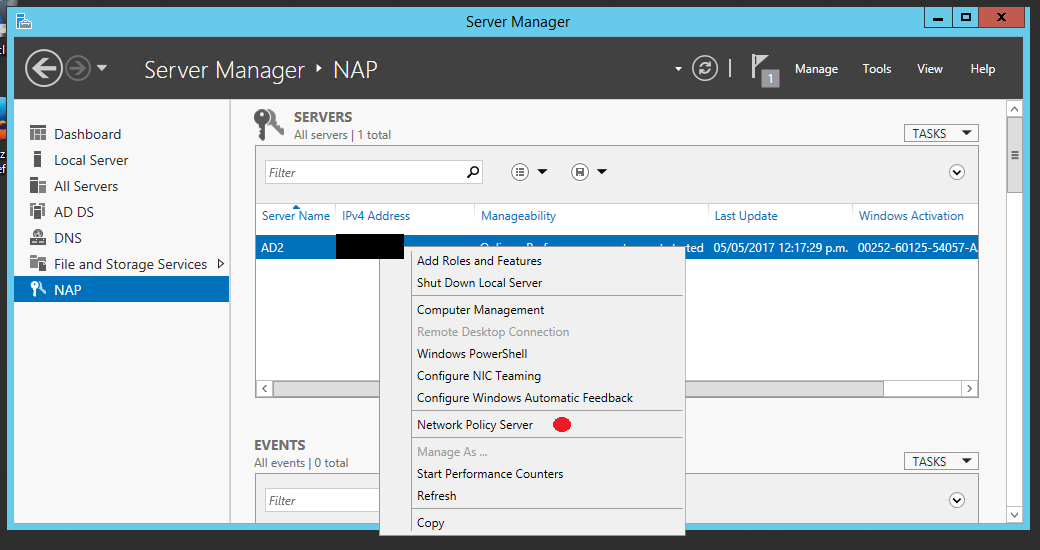Collapse the Servers panel chevron
This screenshot has width=1040, height=550.
coord(956,172)
